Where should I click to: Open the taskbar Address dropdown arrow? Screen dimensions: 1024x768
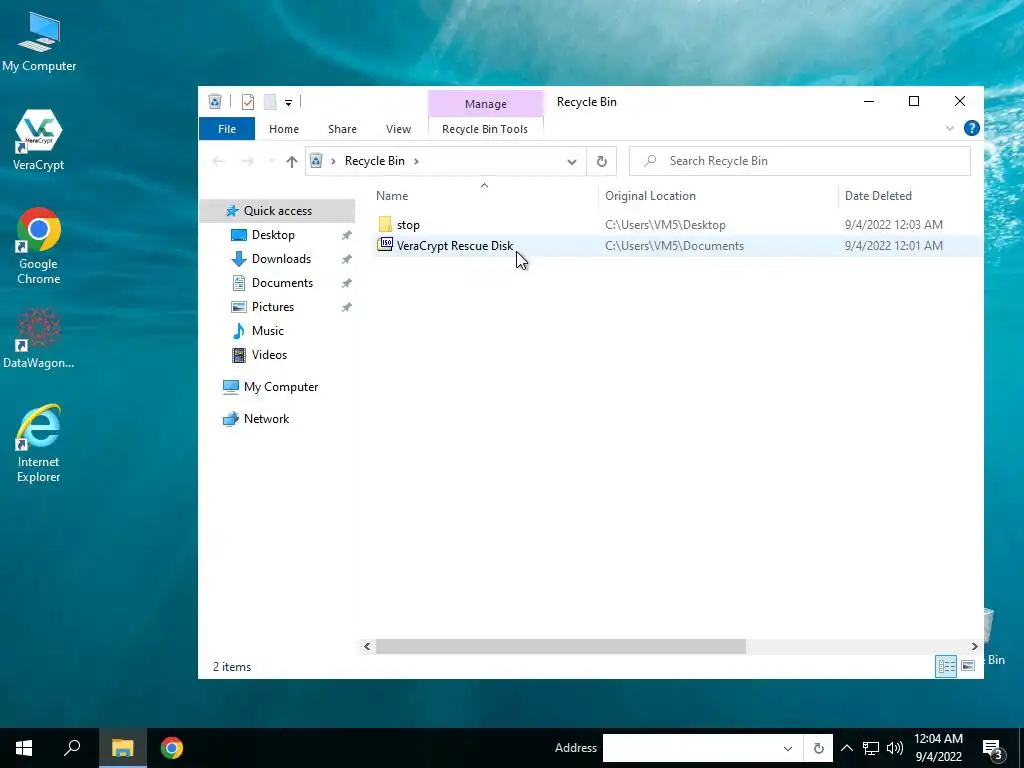(788, 748)
